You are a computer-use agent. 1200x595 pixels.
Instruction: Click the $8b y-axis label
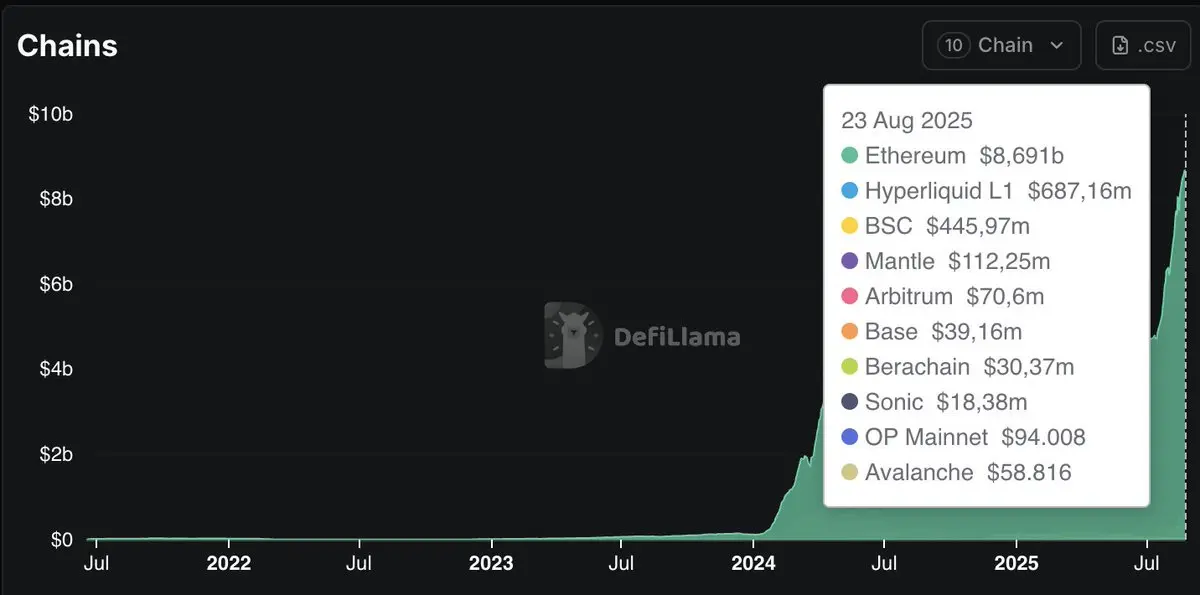[x=54, y=199]
